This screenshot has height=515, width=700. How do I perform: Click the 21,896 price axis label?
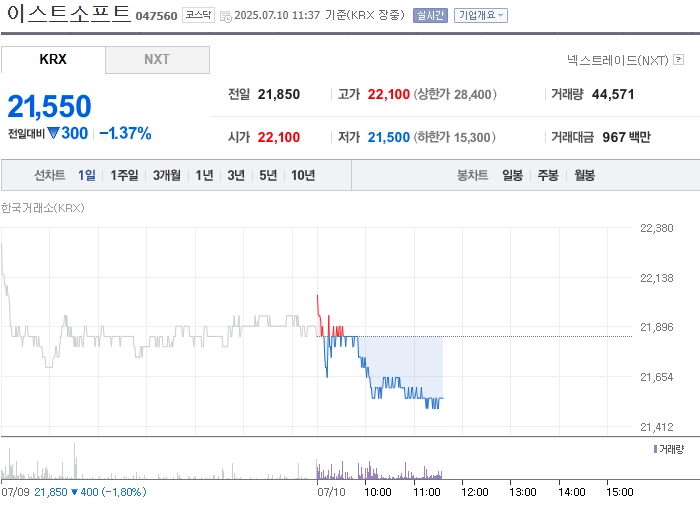tap(657, 327)
